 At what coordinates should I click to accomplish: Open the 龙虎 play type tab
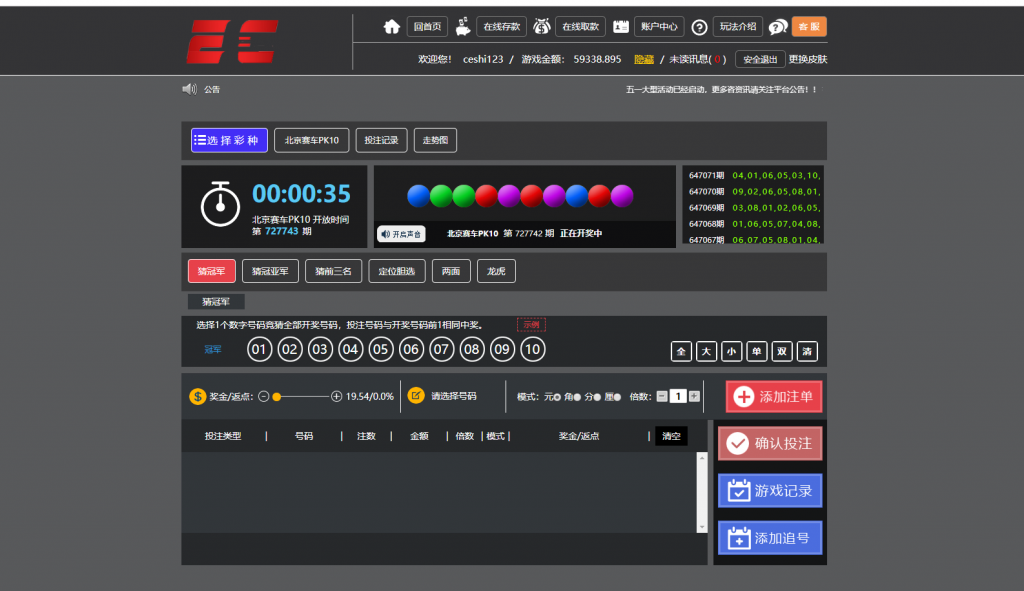[495, 271]
